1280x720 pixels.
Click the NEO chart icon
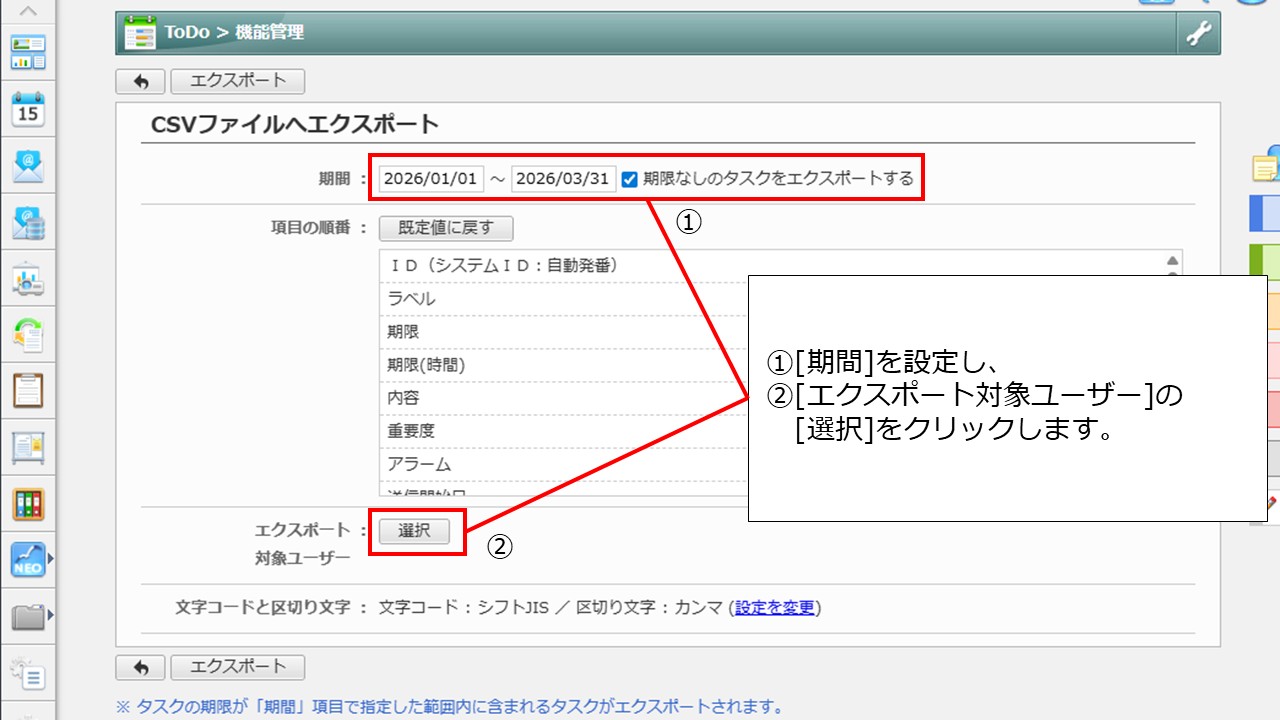point(27,560)
